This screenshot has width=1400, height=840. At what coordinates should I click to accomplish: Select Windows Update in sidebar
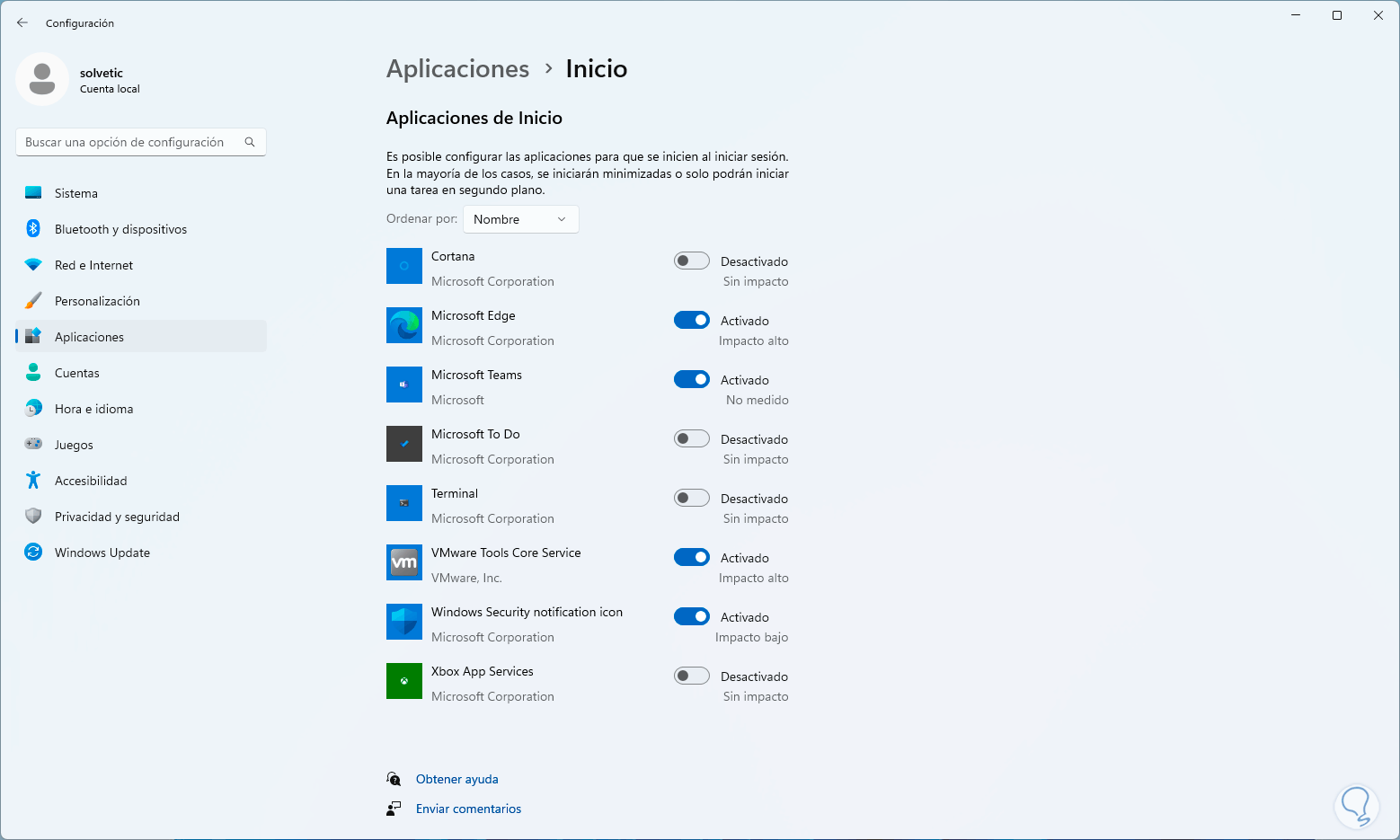[x=141, y=553]
